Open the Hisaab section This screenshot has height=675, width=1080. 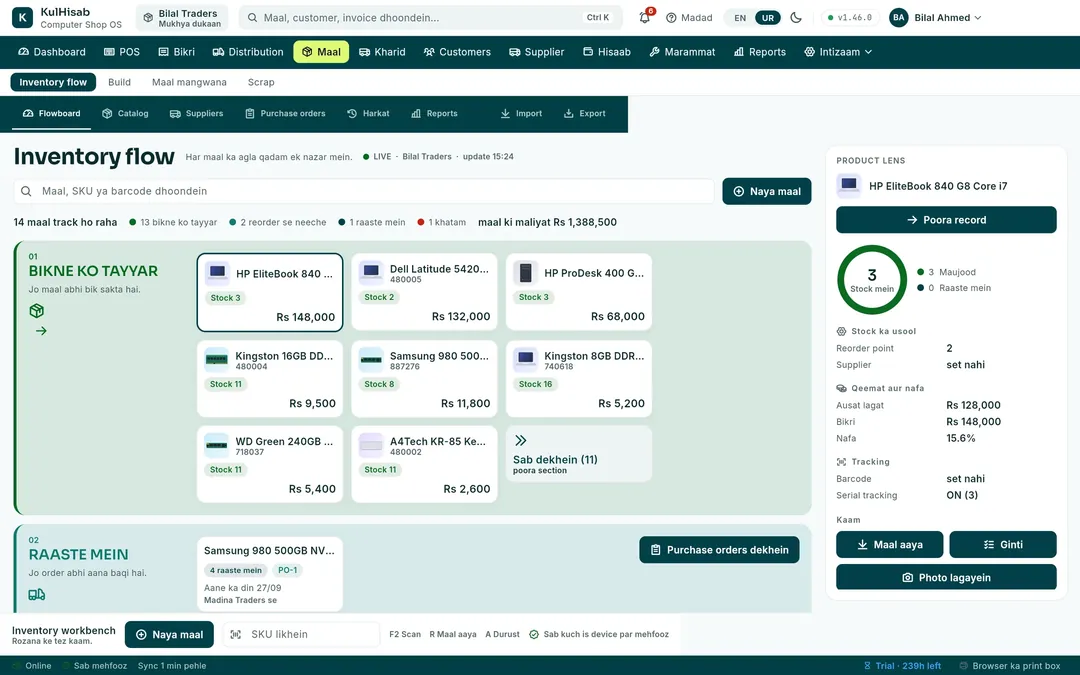(x=607, y=52)
